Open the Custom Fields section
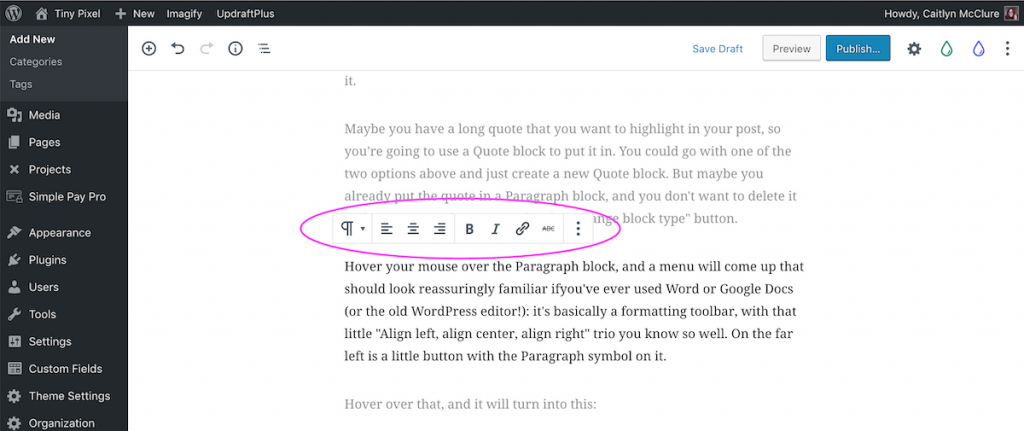The width and height of the screenshot is (1024, 431). (65, 368)
